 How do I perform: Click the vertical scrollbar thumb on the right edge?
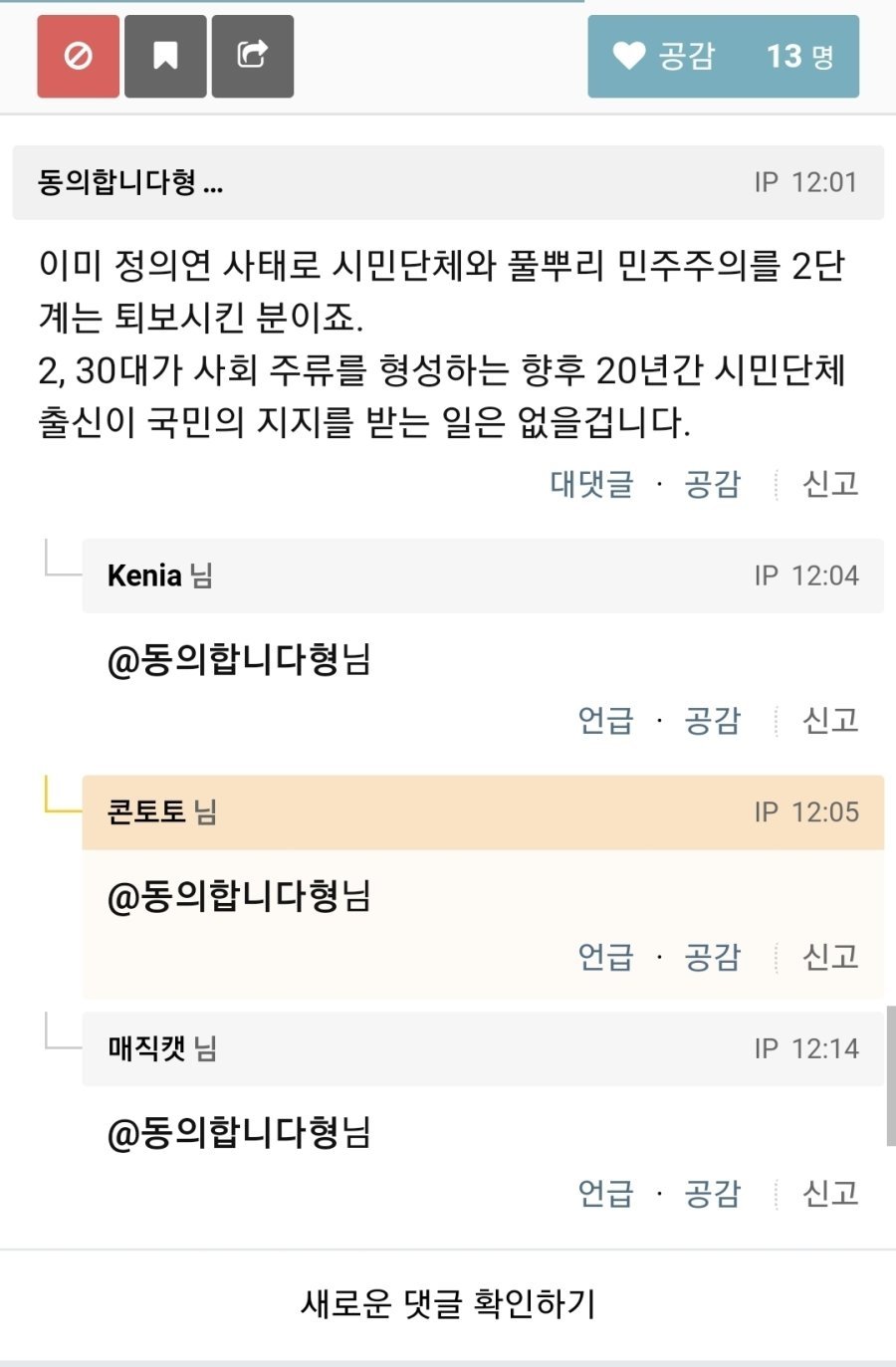890,1075
